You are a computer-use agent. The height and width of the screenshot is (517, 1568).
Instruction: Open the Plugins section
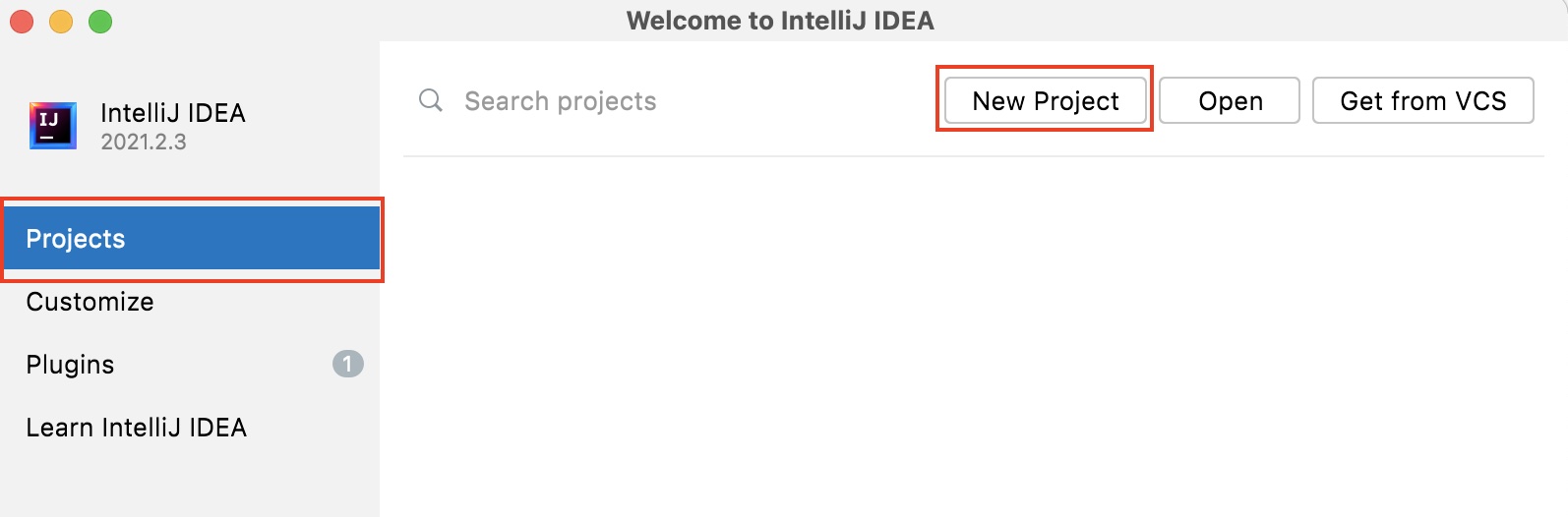coord(71,365)
